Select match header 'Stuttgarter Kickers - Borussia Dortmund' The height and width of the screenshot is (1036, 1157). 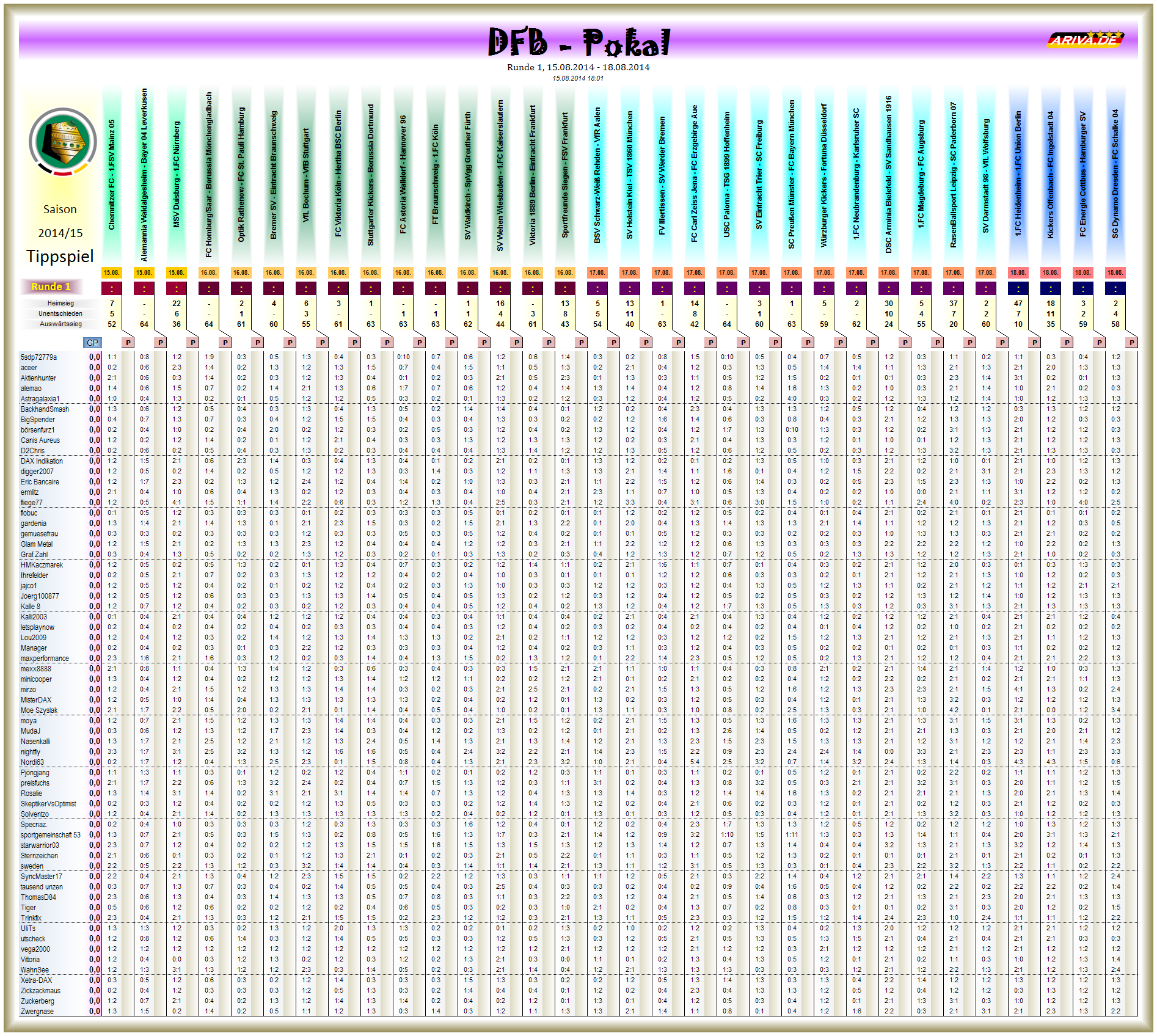371,175
